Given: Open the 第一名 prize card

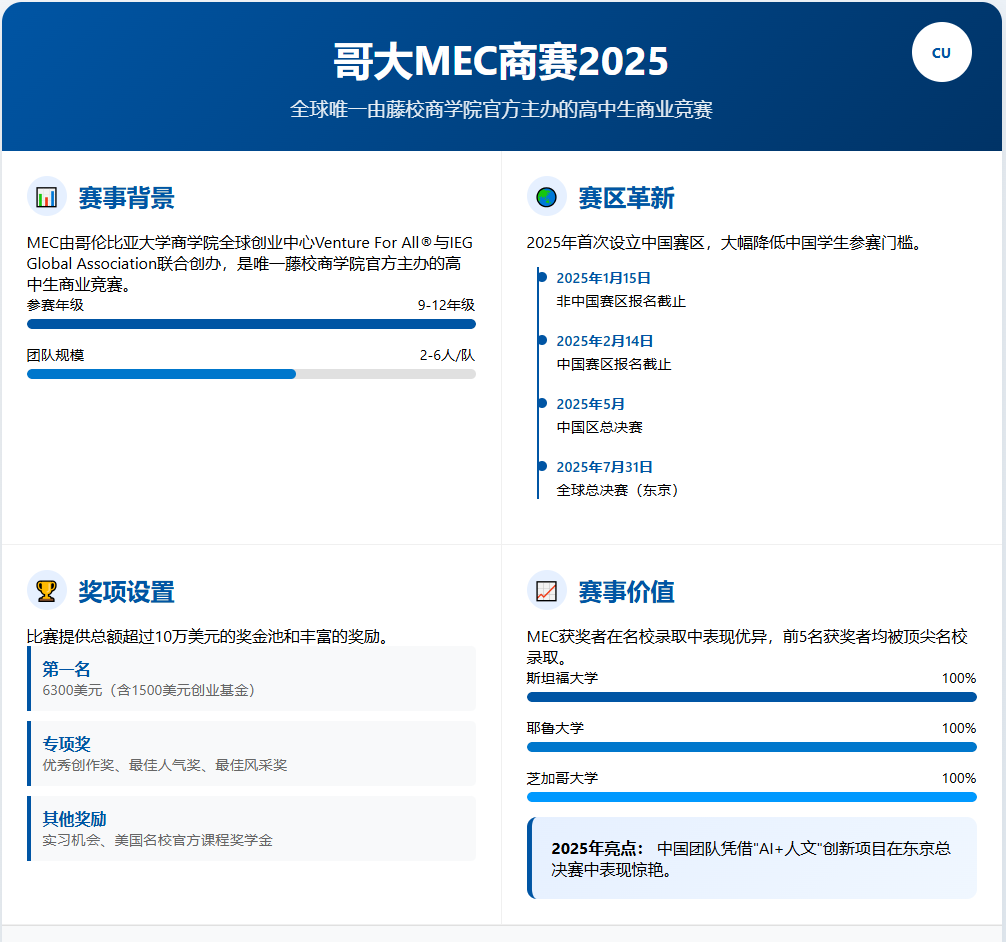Looking at the screenshot, I should [x=252, y=679].
